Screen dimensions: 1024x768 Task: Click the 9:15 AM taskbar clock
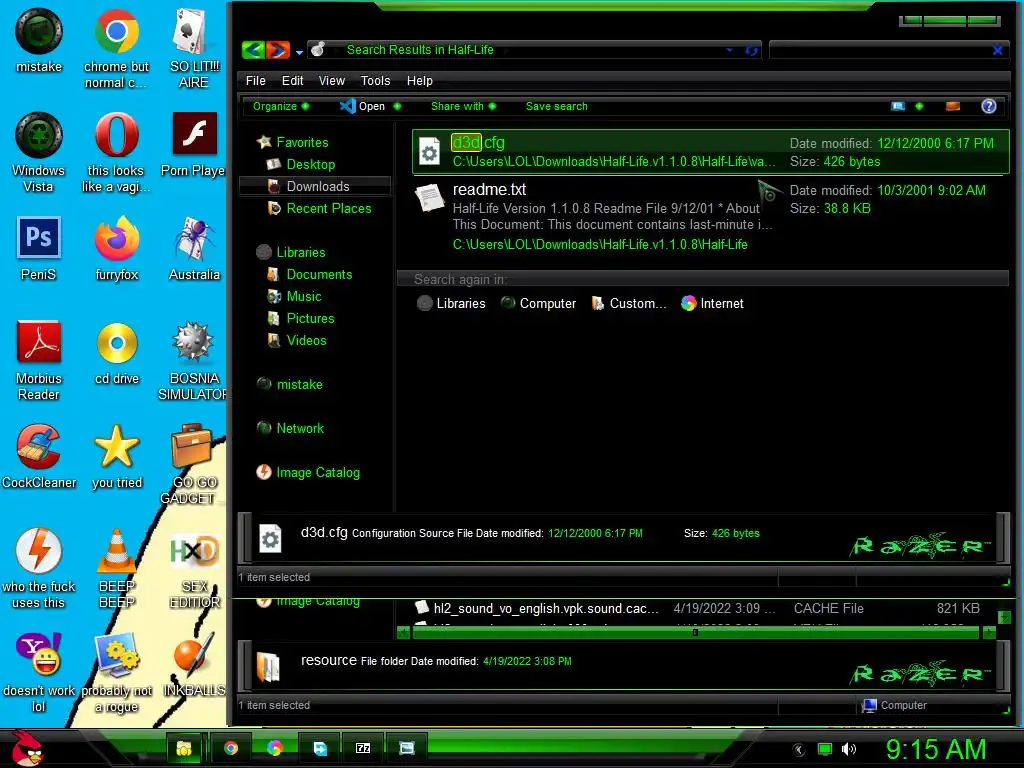click(x=935, y=749)
